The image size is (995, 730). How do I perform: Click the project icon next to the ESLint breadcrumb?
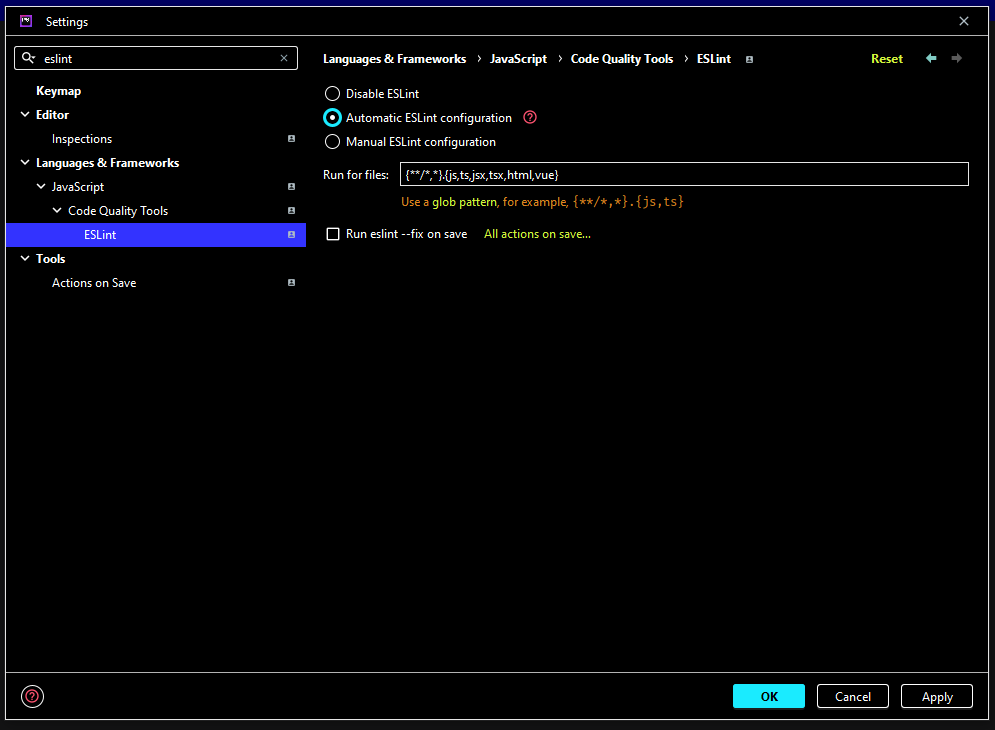pos(749,60)
